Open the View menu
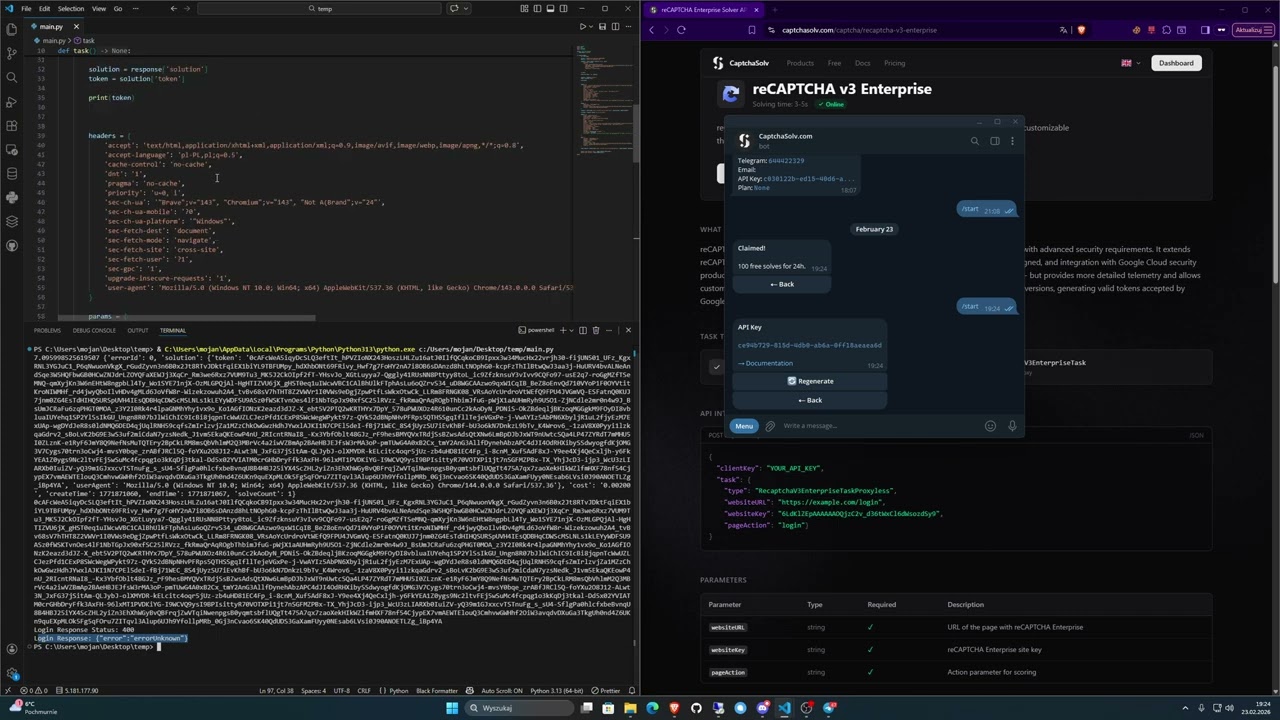The image size is (1280, 720). tap(99, 9)
